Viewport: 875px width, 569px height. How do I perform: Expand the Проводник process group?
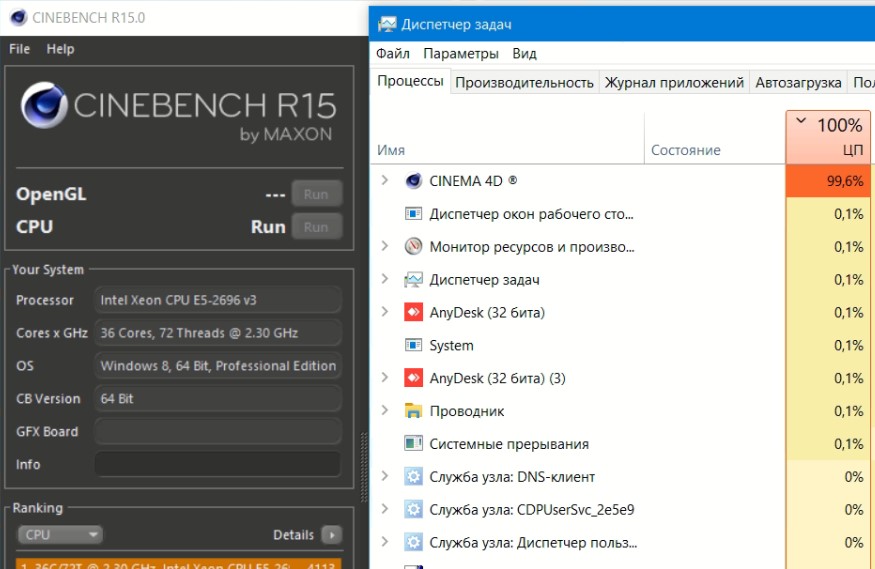point(384,411)
